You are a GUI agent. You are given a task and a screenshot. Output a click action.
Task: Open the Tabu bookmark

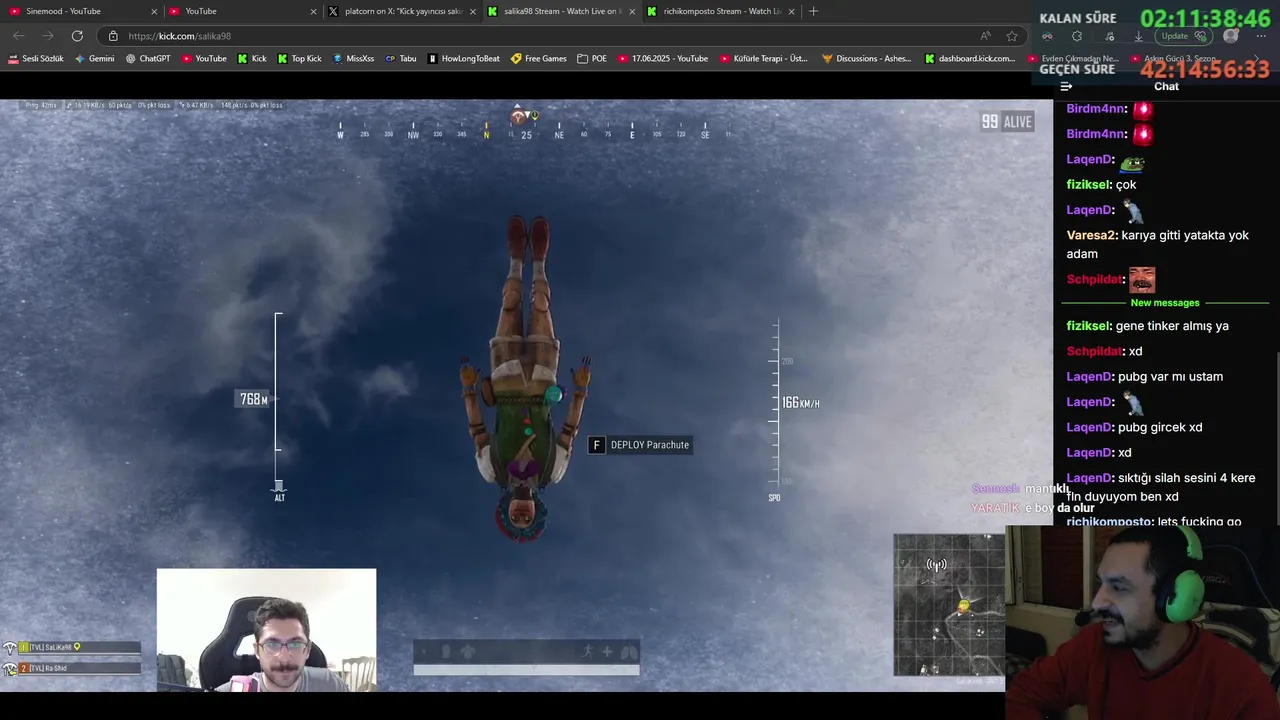pyautogui.click(x=401, y=59)
